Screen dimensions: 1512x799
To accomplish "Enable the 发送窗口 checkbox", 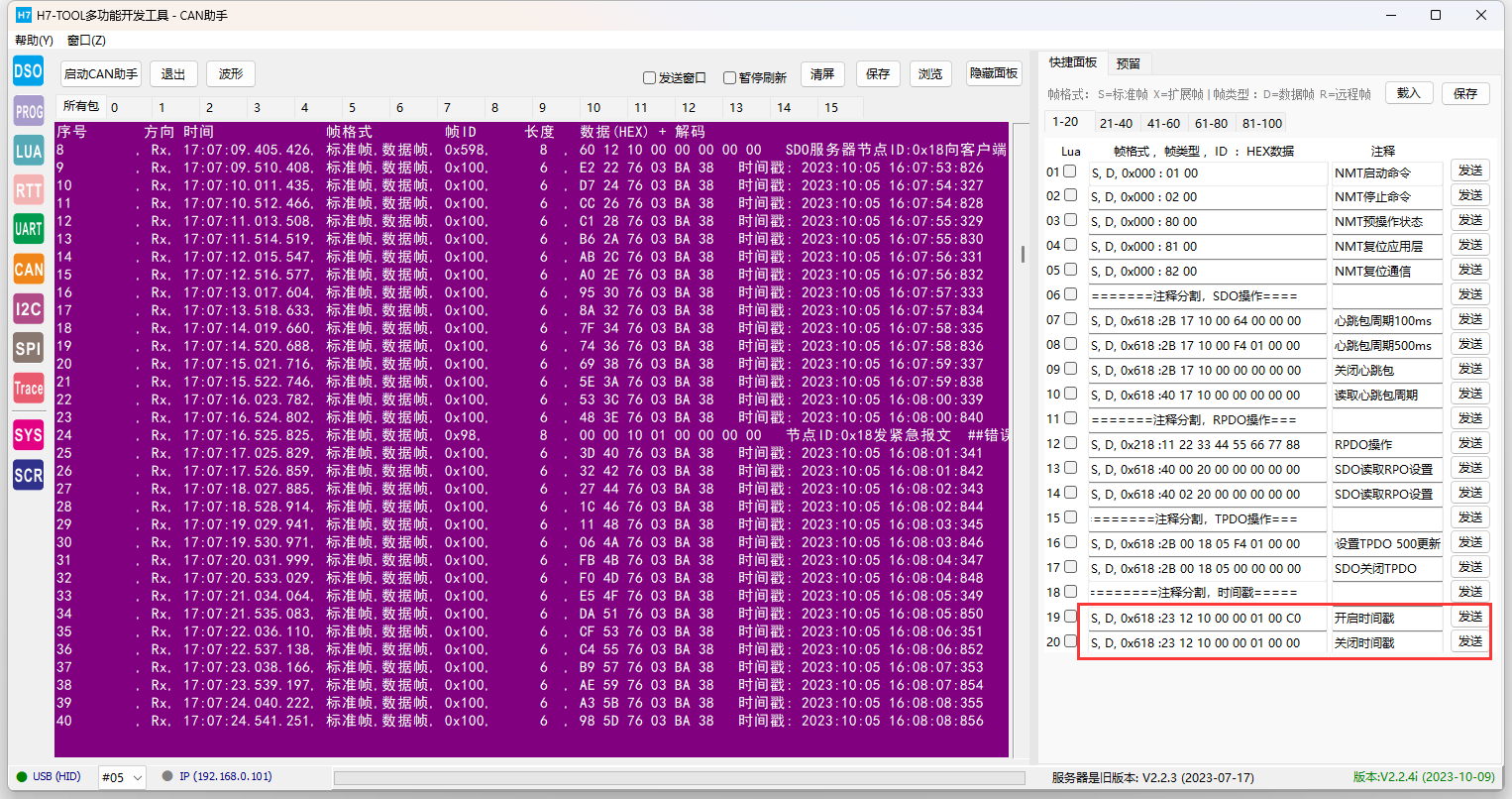I will tap(650, 77).
